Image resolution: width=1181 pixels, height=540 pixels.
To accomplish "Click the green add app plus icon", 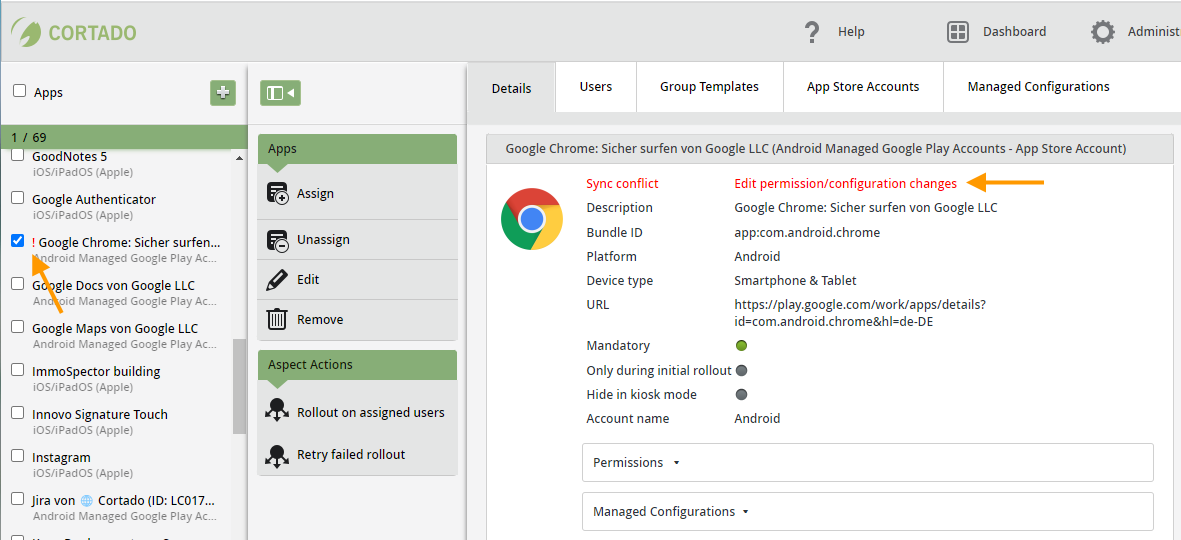I will click(223, 92).
